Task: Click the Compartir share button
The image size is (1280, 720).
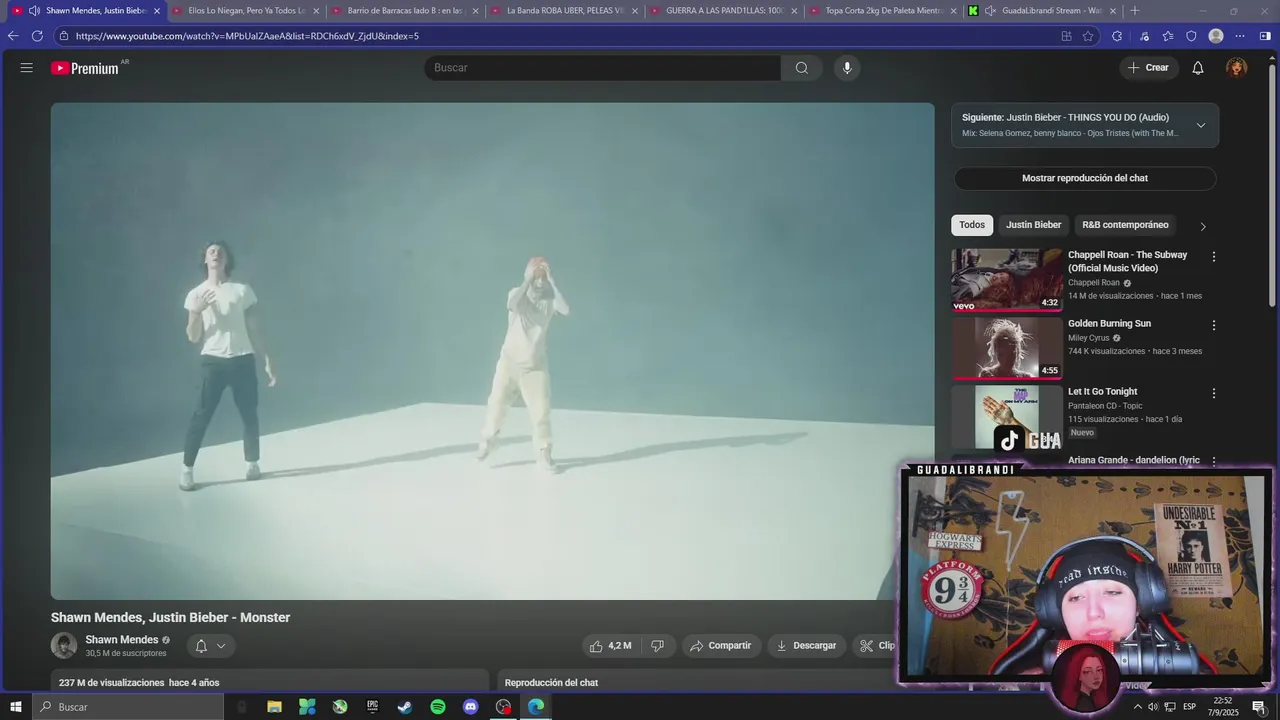Action: pyautogui.click(x=721, y=646)
